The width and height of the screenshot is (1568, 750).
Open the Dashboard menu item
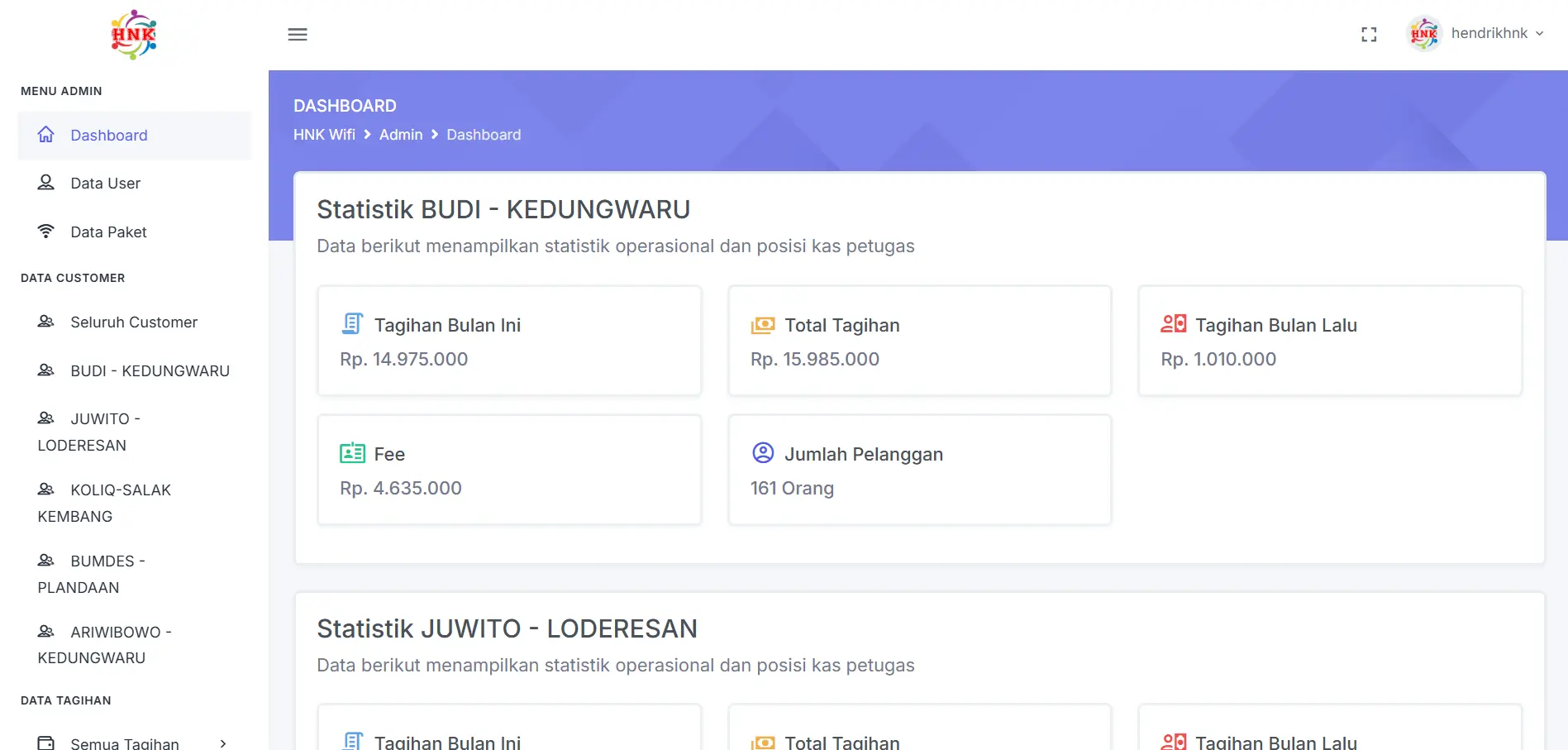click(134, 136)
